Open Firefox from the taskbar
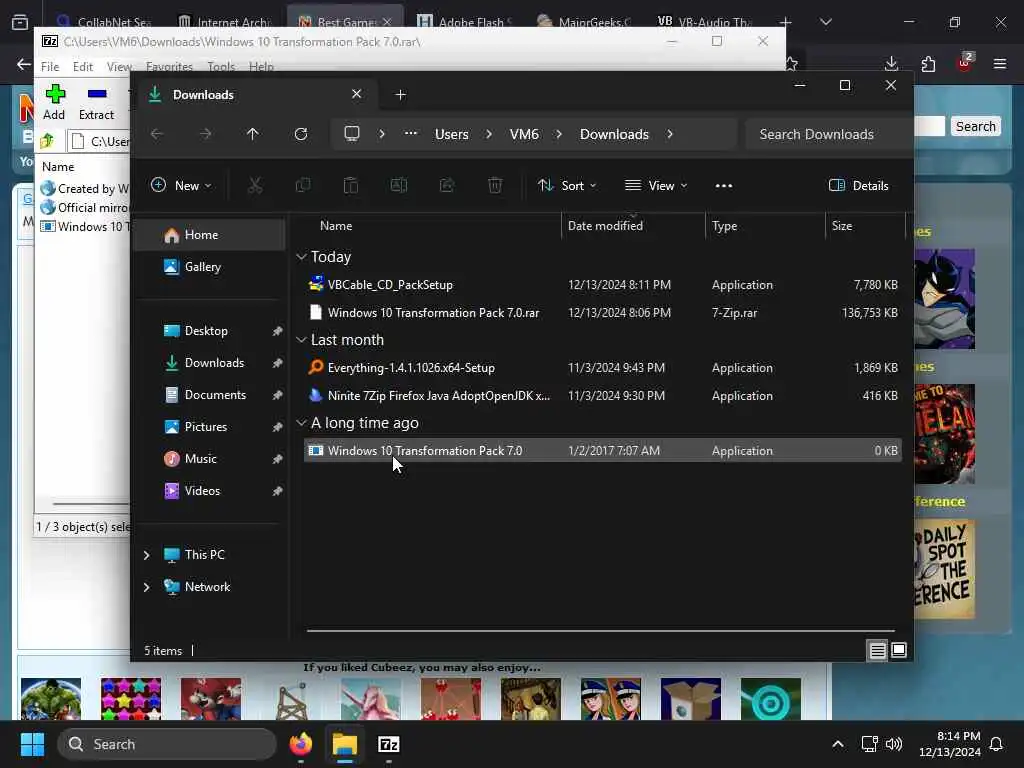 (x=301, y=744)
